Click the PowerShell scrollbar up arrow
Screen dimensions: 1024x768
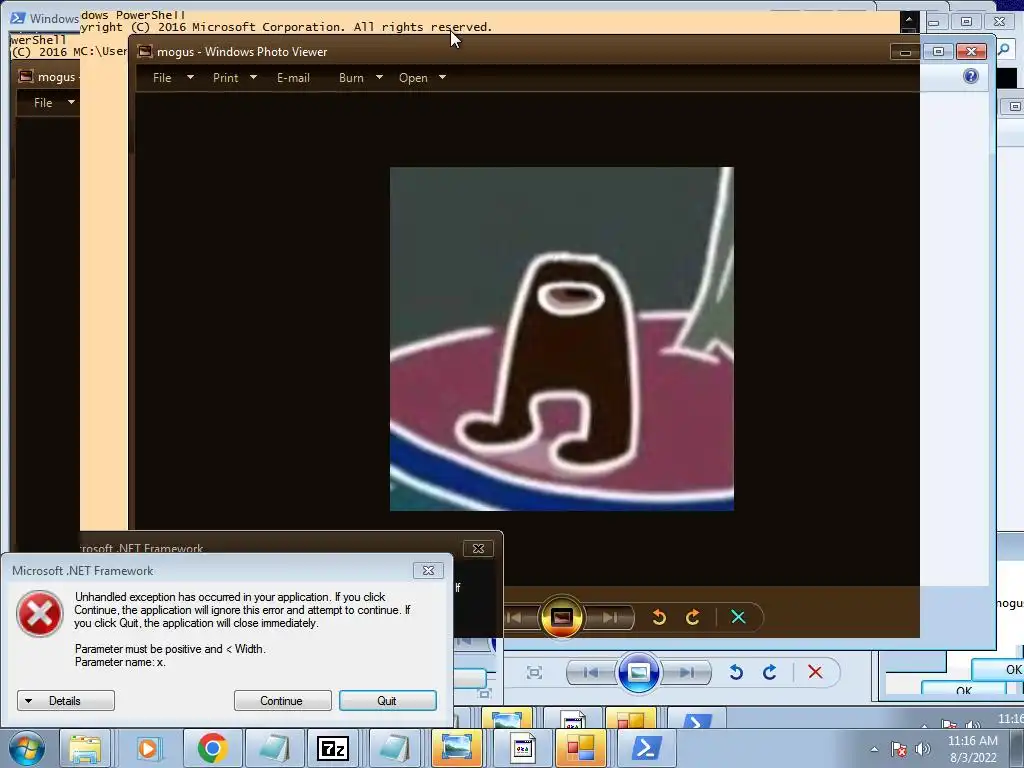pyautogui.click(x=908, y=20)
